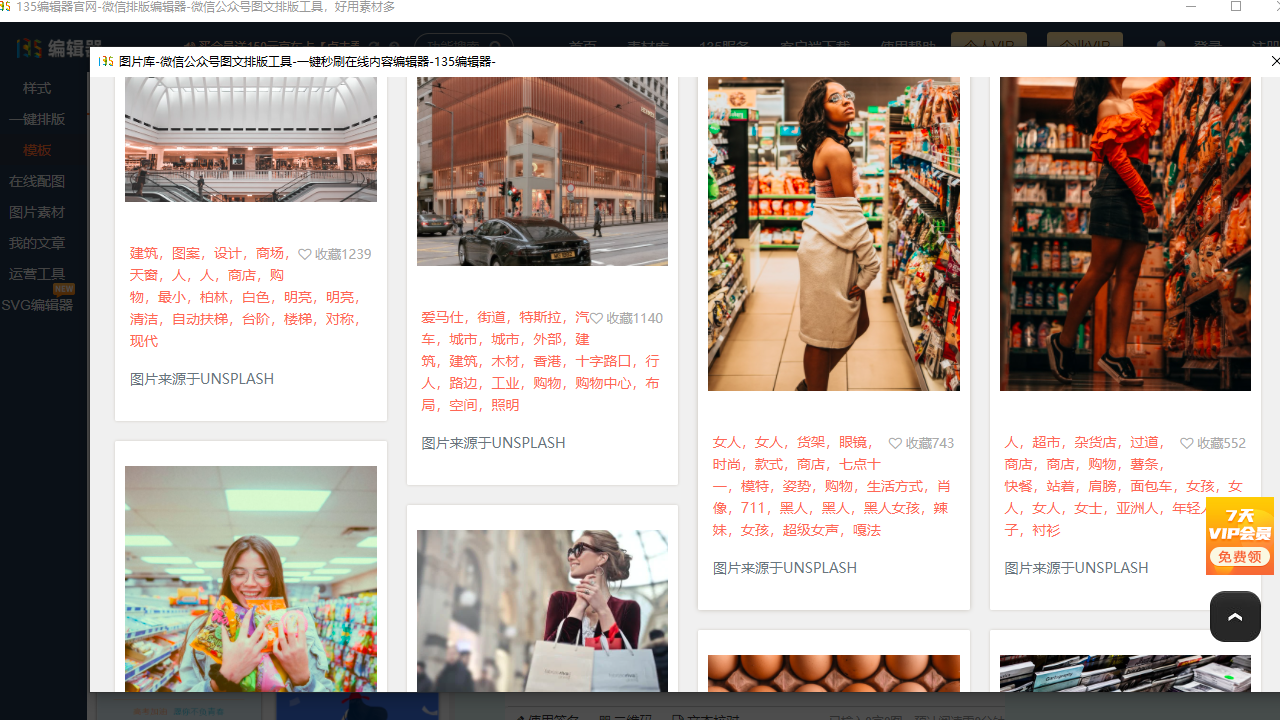Image resolution: width=1280 pixels, height=720 pixels.
Task: Open 图片素材 in the left sidebar
Action: click(37, 212)
